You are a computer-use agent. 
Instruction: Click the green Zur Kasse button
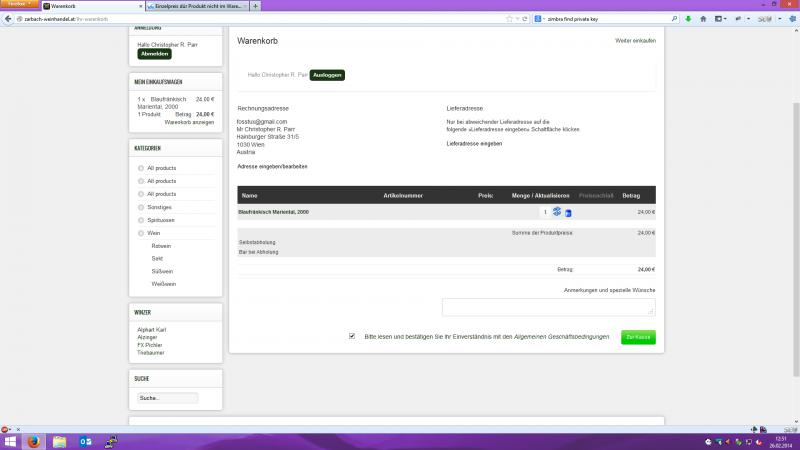click(638, 337)
